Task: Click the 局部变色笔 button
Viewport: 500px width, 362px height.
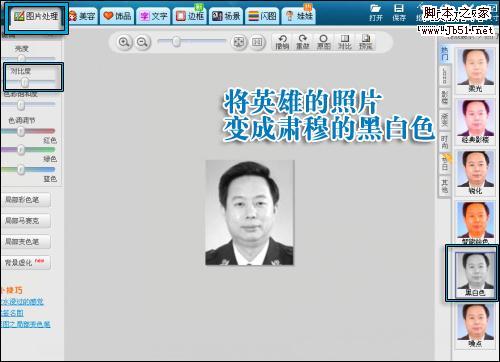Action: pos(26,242)
